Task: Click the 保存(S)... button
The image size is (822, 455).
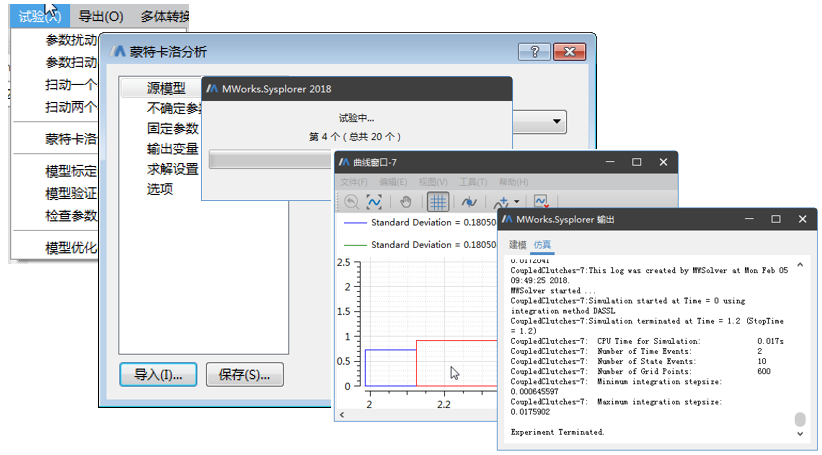Action: 245,375
